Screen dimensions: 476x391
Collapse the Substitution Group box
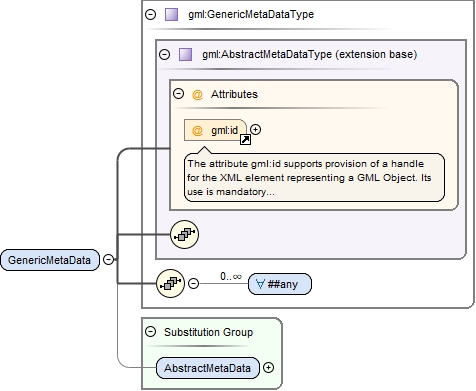coord(151,332)
